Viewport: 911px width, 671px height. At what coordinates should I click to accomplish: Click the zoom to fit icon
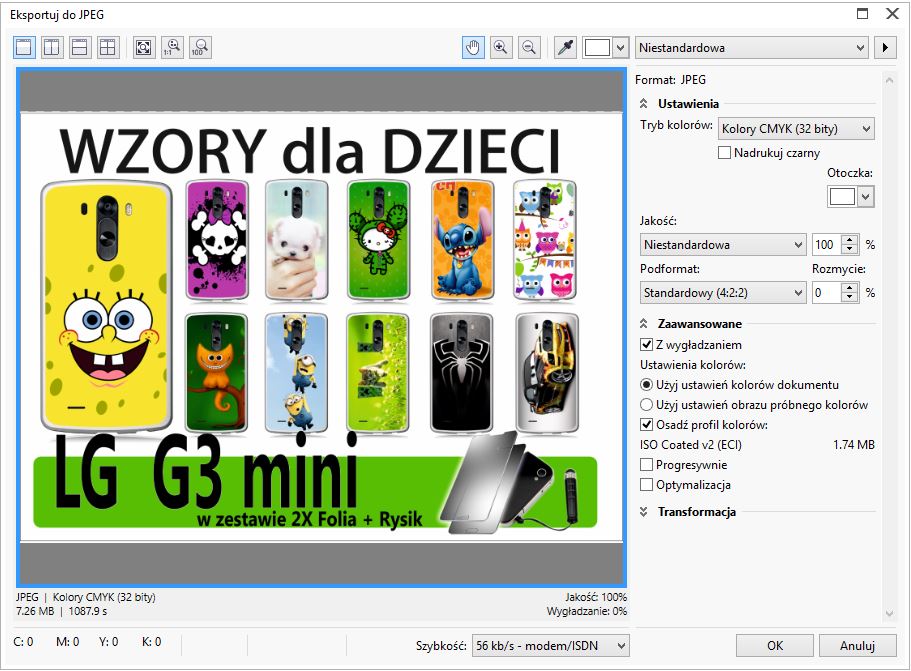point(144,47)
